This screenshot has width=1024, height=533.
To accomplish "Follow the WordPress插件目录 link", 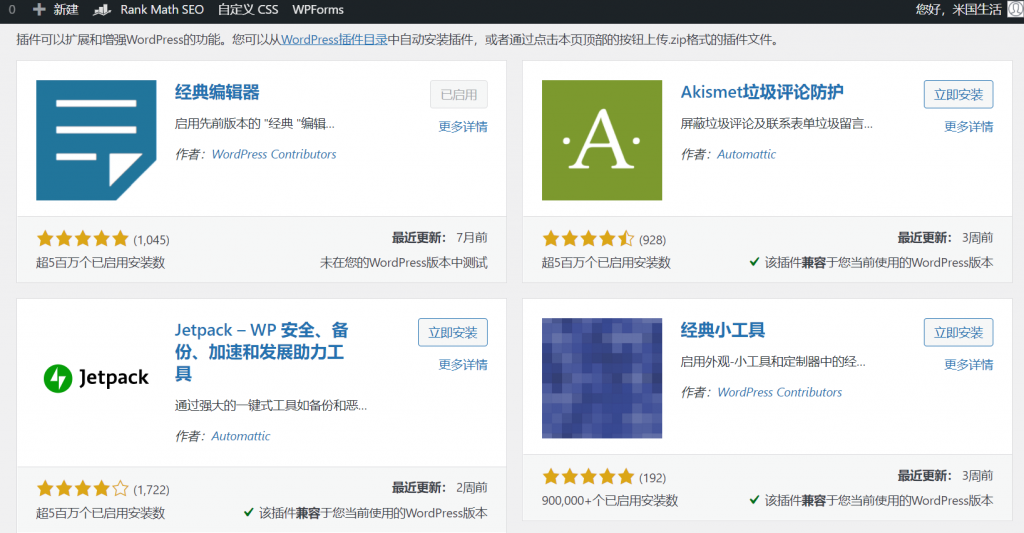I will (334, 40).
